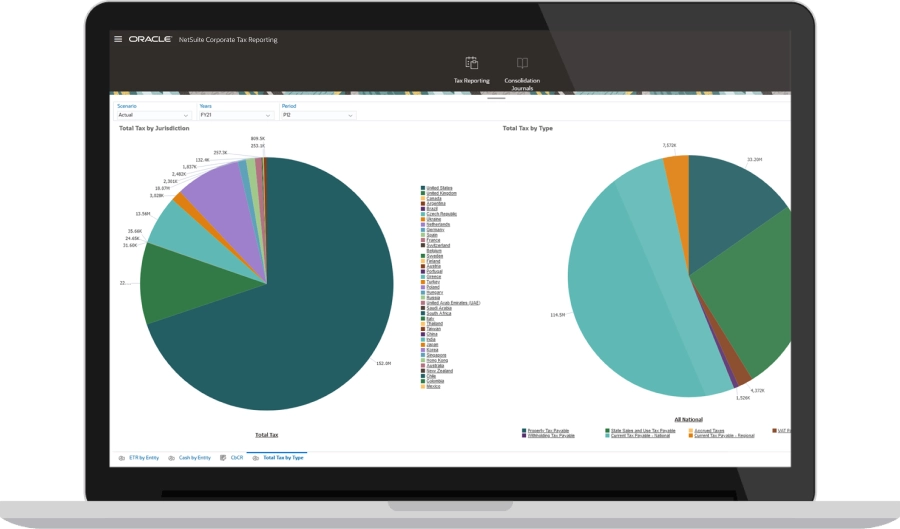
Task: Click the Total Tax link below pie chart
Action: pos(266,435)
